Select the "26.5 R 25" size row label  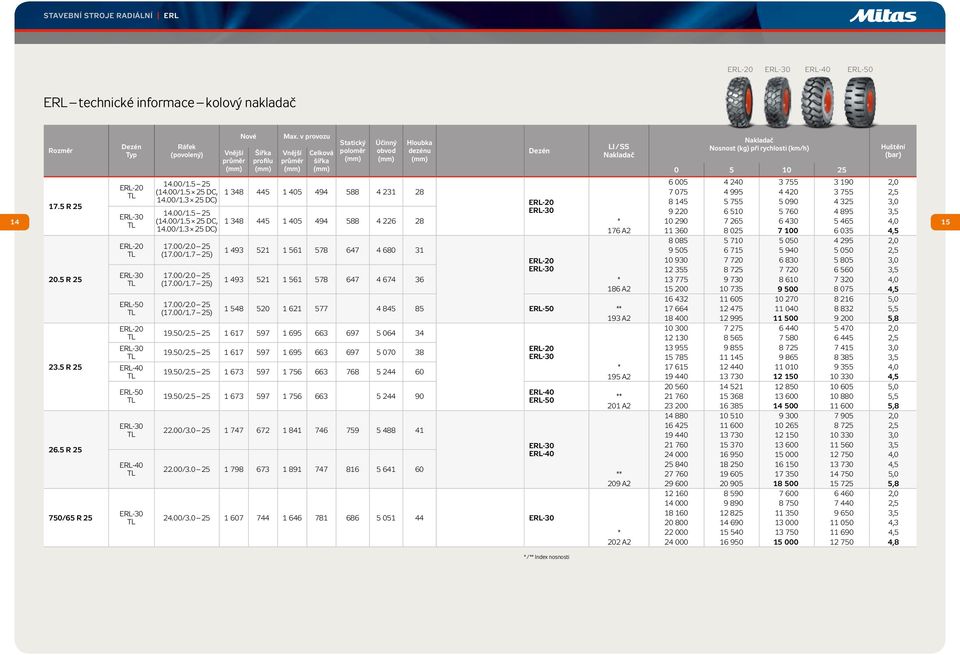[65, 449]
